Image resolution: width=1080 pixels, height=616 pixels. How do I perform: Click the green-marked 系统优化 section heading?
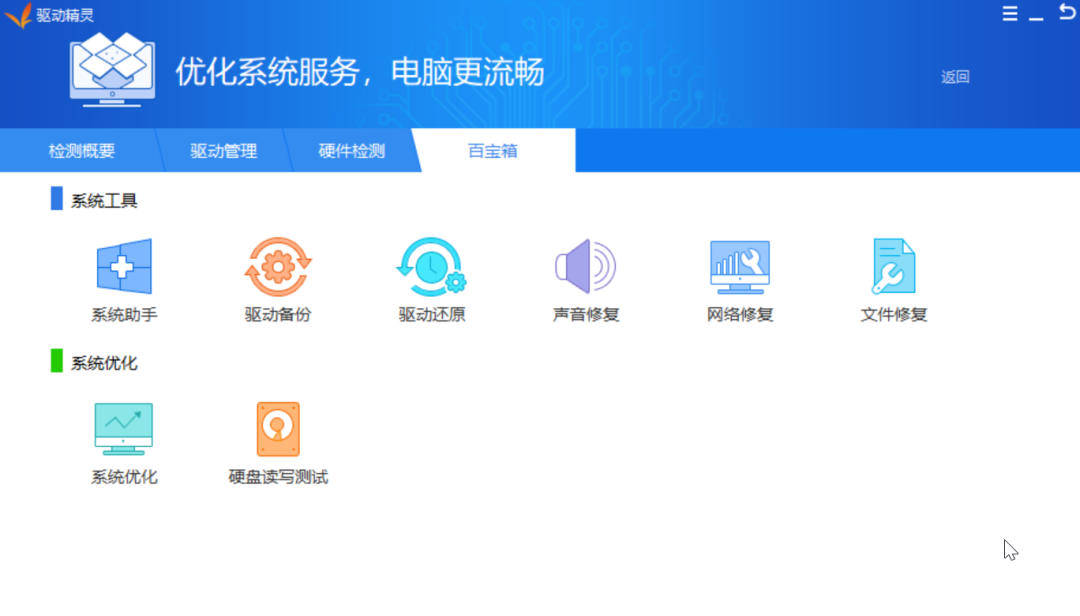[103, 363]
